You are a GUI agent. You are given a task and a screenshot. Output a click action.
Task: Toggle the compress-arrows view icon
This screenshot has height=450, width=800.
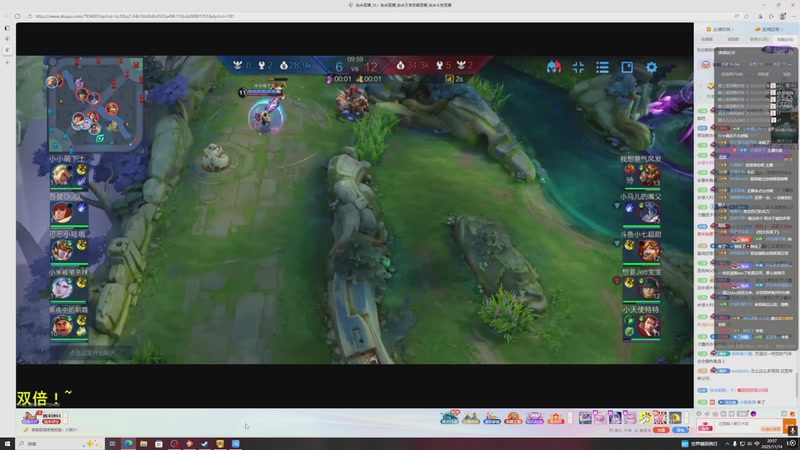click(x=578, y=67)
